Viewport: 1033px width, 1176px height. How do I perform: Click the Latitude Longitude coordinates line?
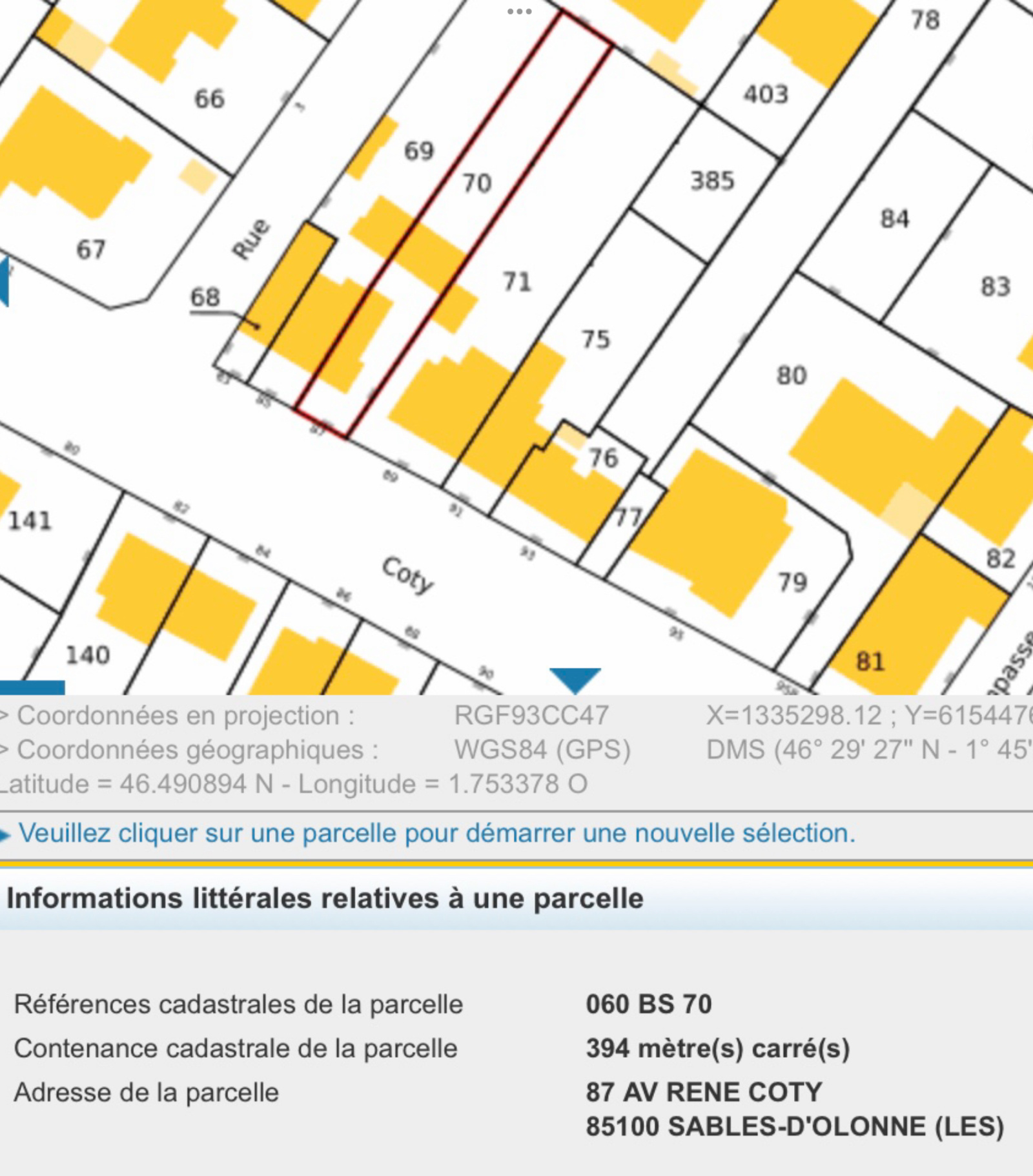[x=294, y=784]
